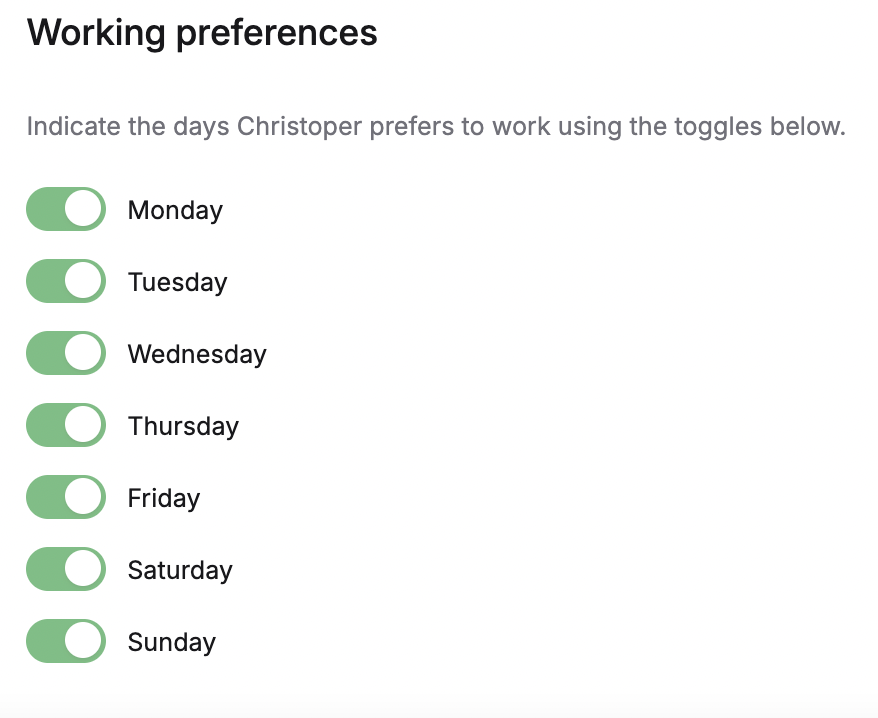Click the Friday day label
The image size is (878, 718).
point(163,499)
